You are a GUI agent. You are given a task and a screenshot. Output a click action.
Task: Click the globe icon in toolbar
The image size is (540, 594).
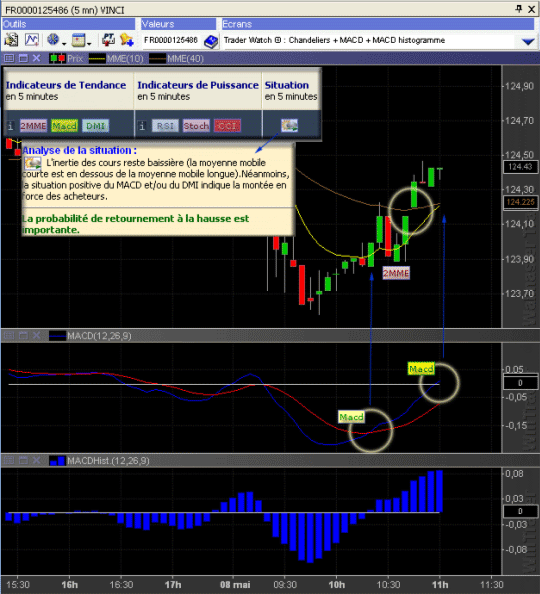coord(53,39)
